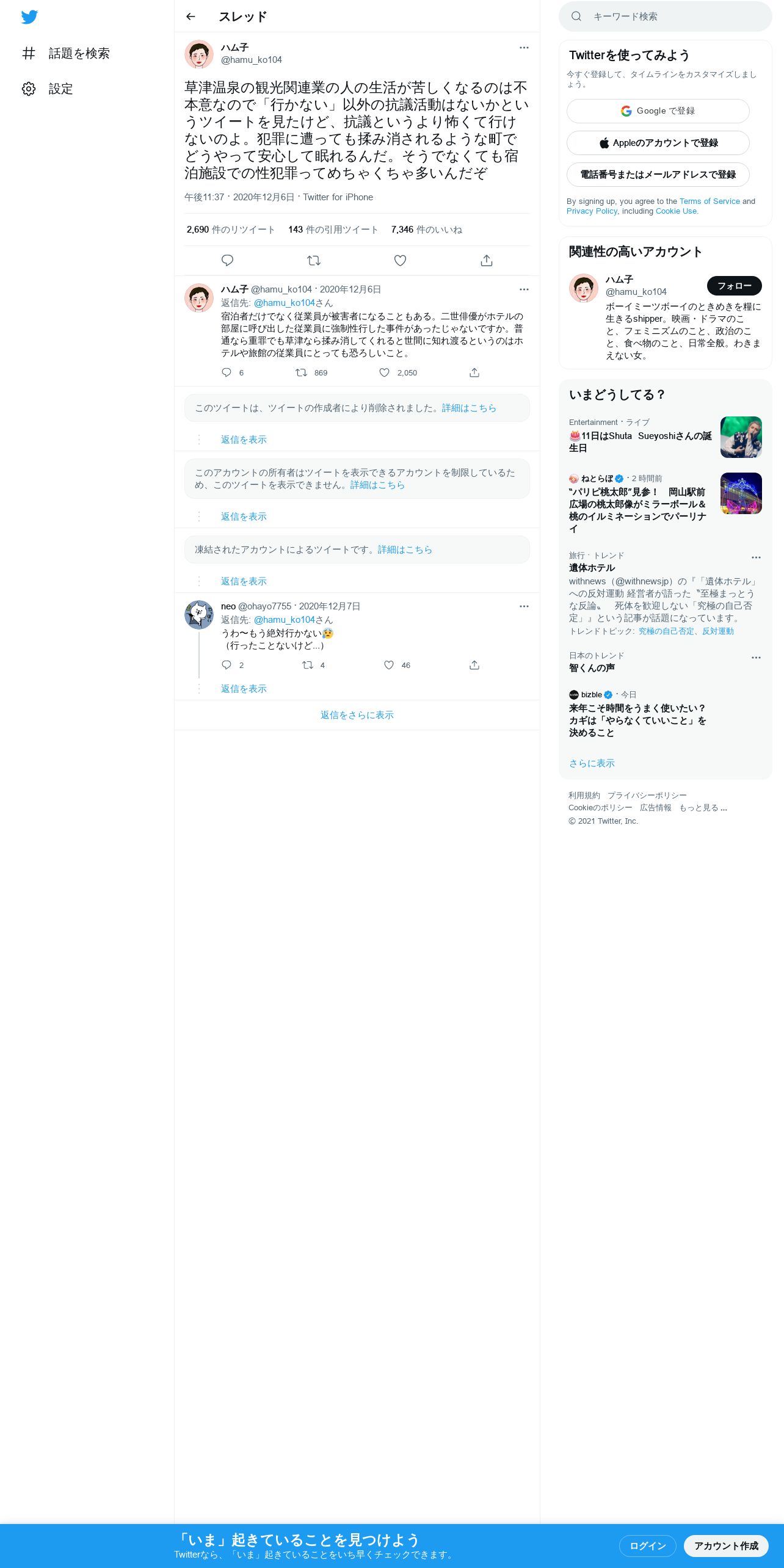The height and width of the screenshot is (1568, 784).
Task: Like icon on neo's tweet showing 46
Action: (x=389, y=665)
